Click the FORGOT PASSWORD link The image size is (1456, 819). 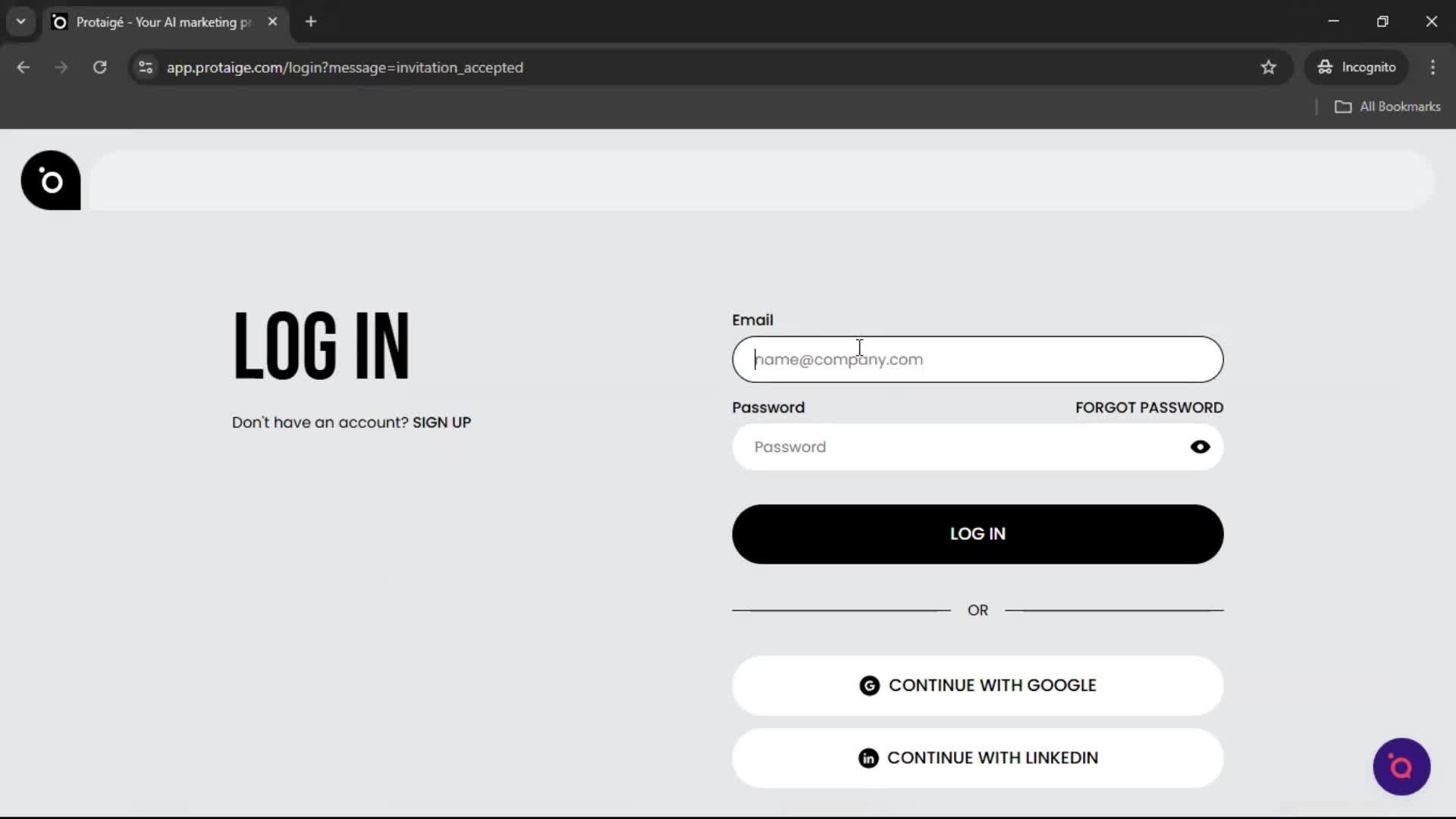(x=1149, y=407)
